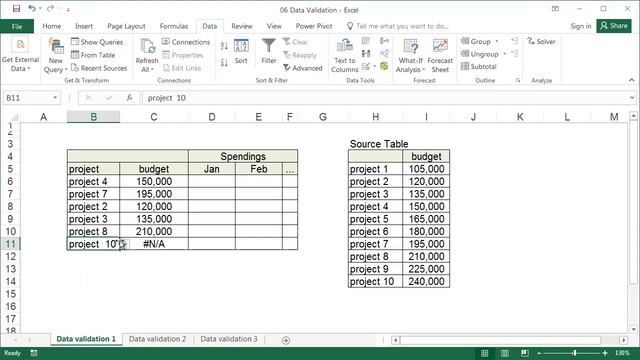640x360 pixels.
Task: Click From Table
Action: coord(93,55)
